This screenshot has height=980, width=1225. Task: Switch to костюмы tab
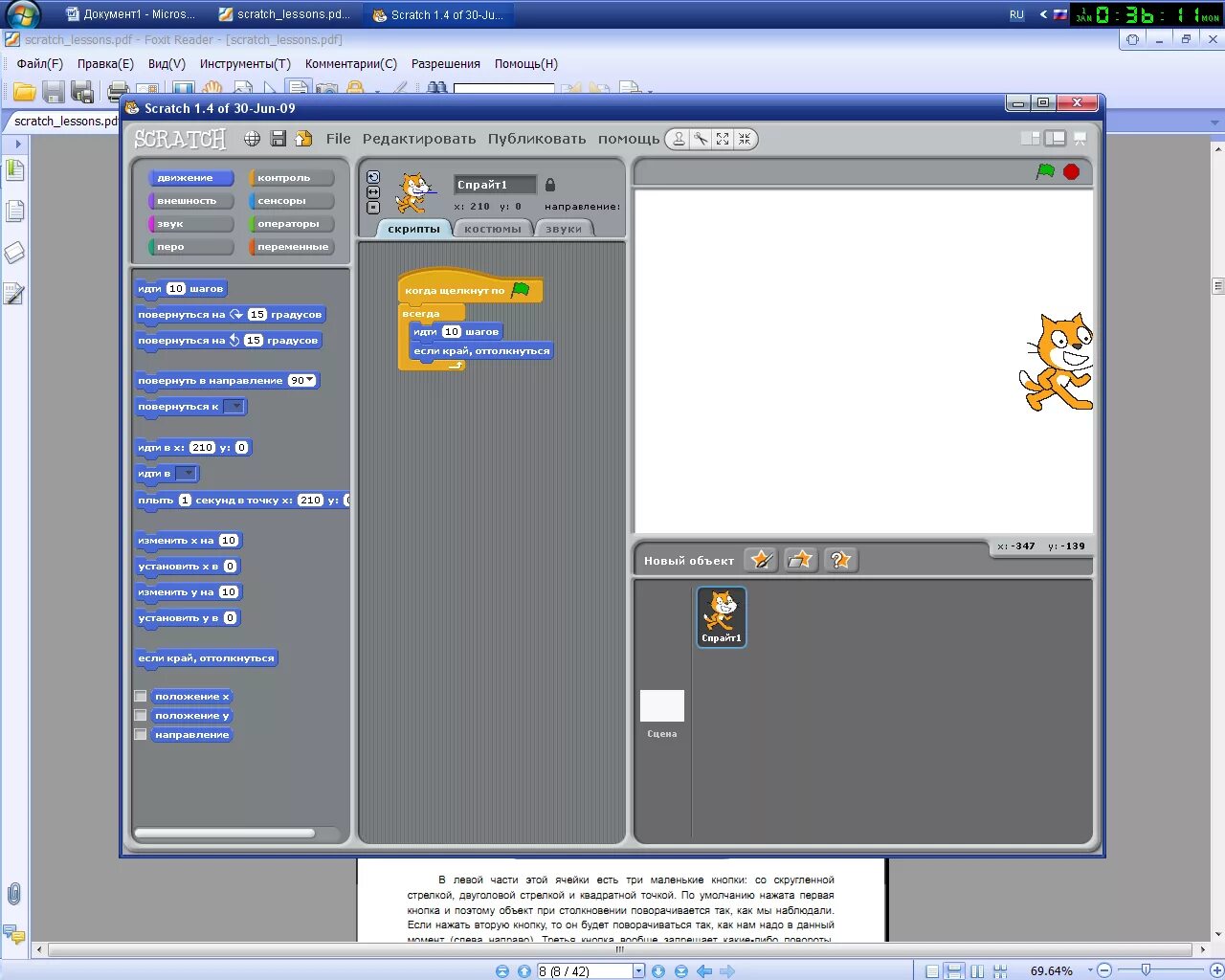[493, 229]
